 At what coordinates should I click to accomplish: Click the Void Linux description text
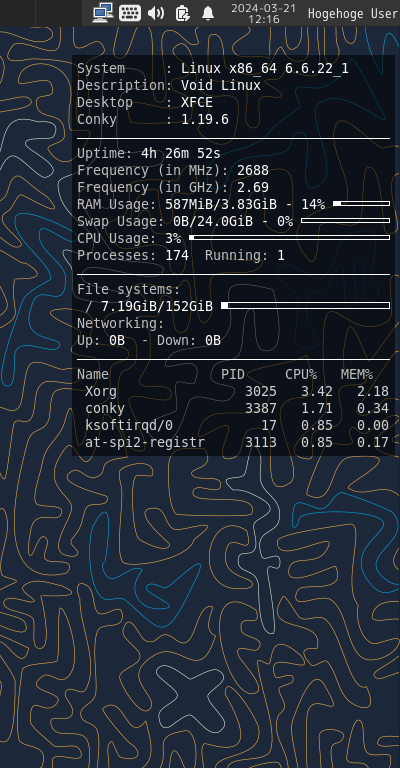pyautogui.click(x=221, y=86)
